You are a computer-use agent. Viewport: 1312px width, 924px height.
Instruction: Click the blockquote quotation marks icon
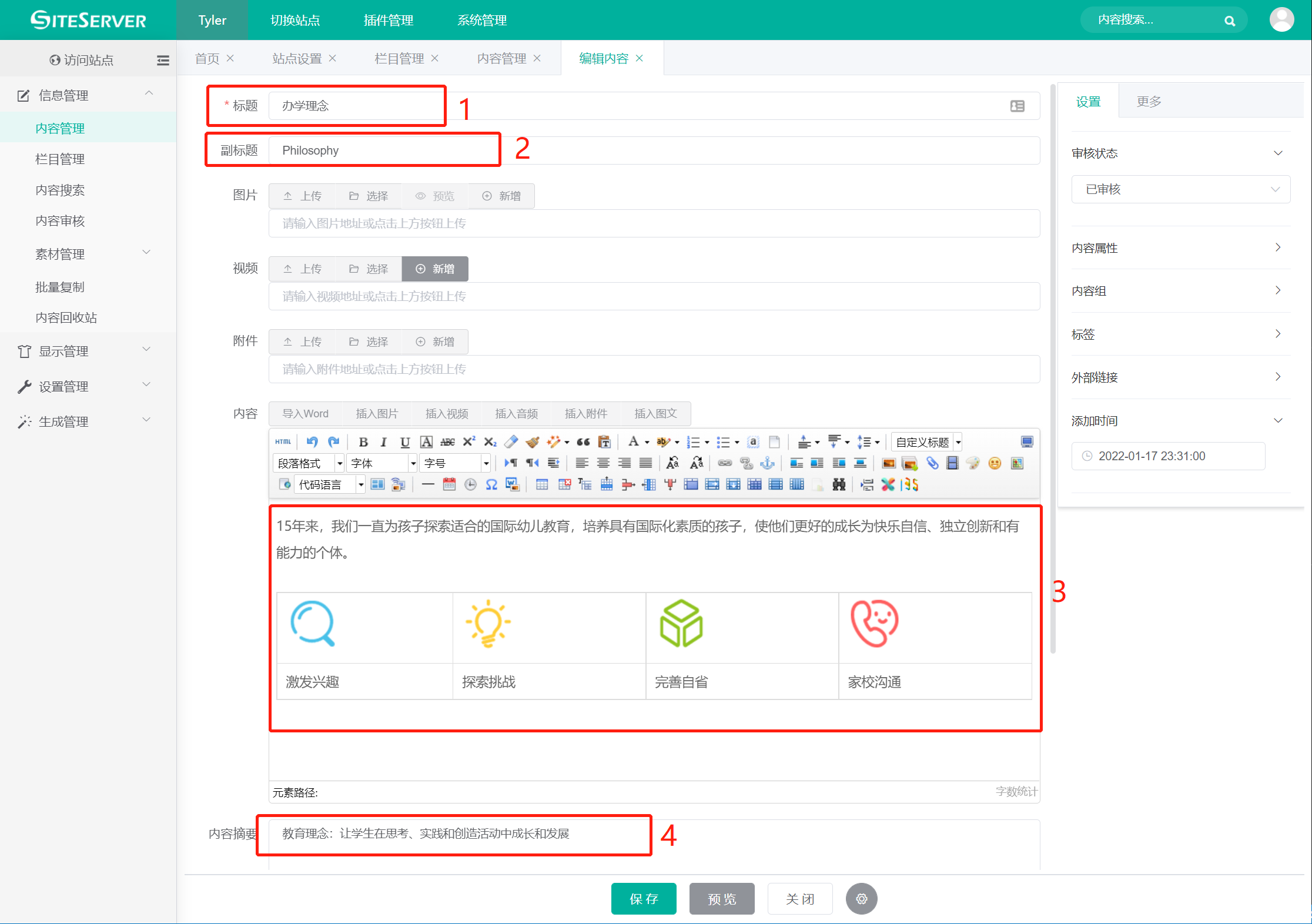583,442
